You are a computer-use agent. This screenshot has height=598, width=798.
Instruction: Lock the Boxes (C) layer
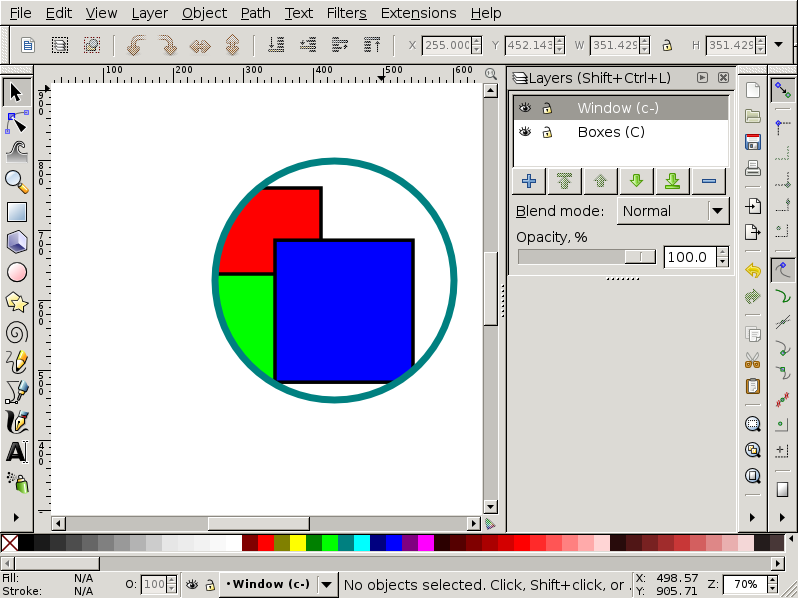coord(547,132)
